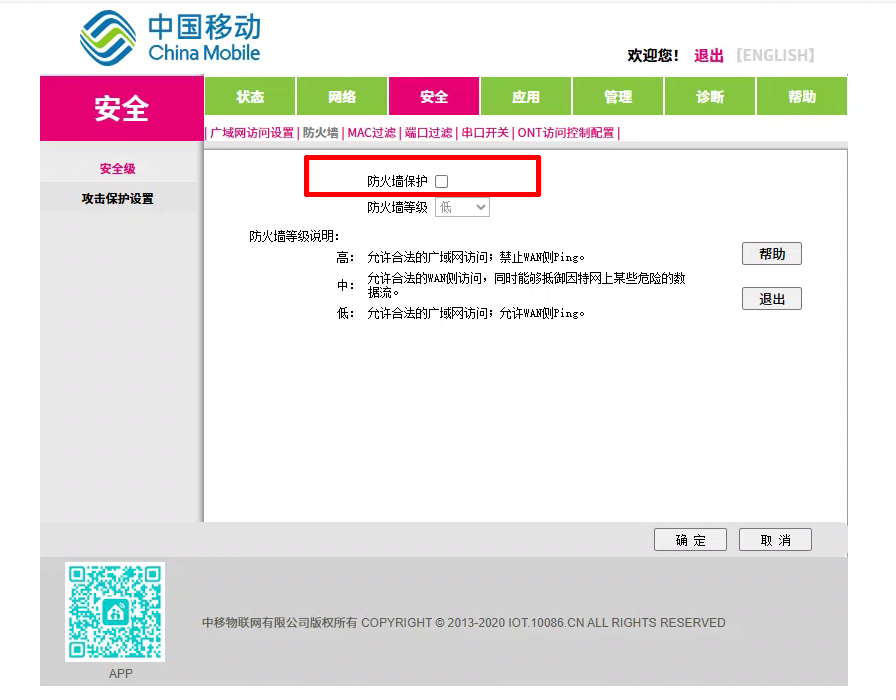Open 广域网访问设置 submenu link

[x=252, y=133]
